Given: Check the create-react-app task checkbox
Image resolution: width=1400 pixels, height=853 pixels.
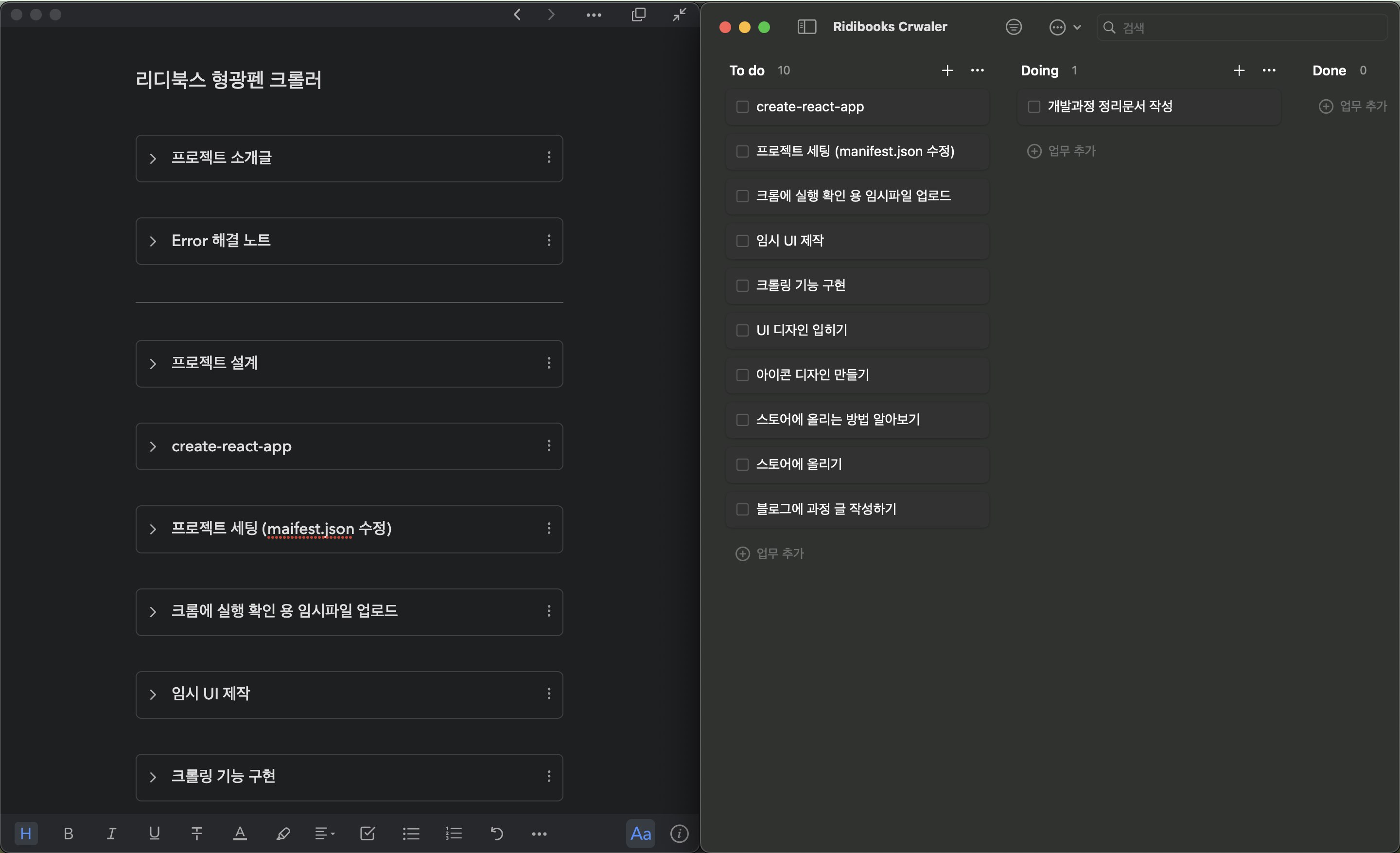Looking at the screenshot, I should click(742, 107).
